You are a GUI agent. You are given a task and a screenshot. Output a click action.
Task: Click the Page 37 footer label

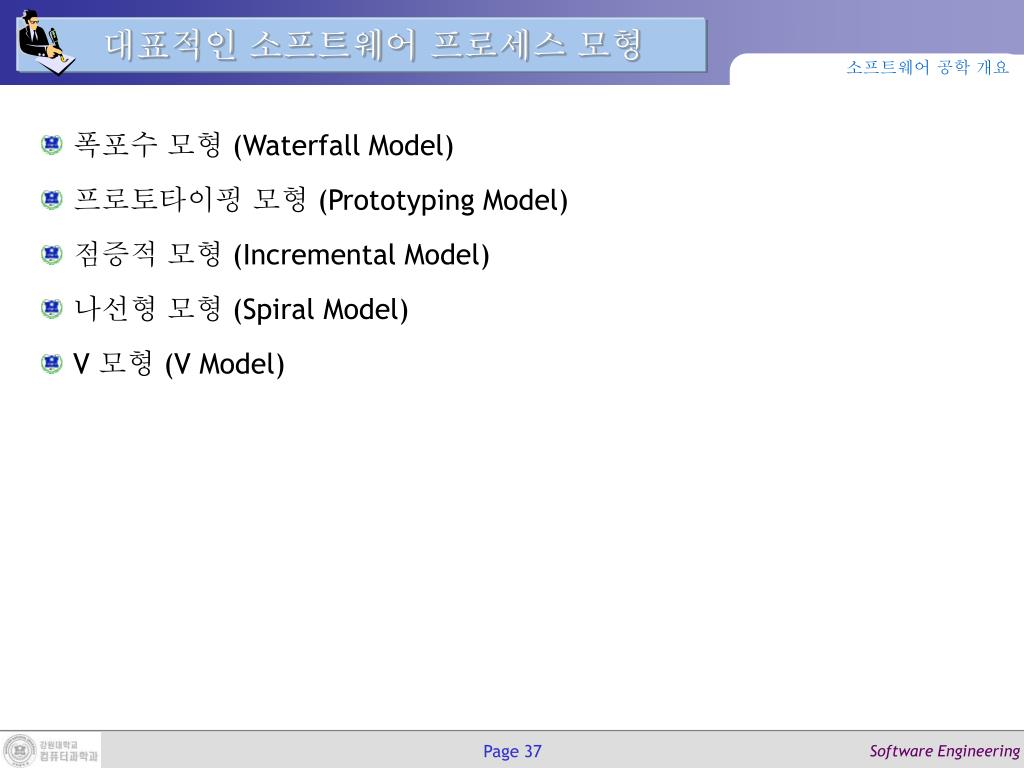512,752
